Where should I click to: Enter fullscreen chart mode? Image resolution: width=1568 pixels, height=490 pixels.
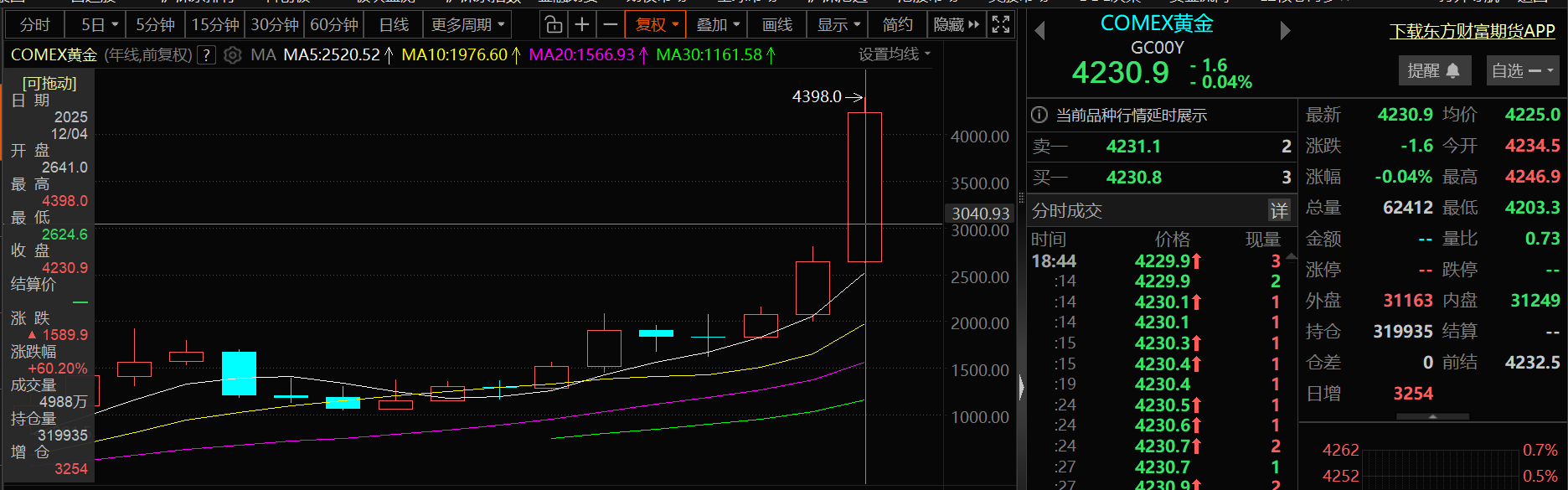1000,25
